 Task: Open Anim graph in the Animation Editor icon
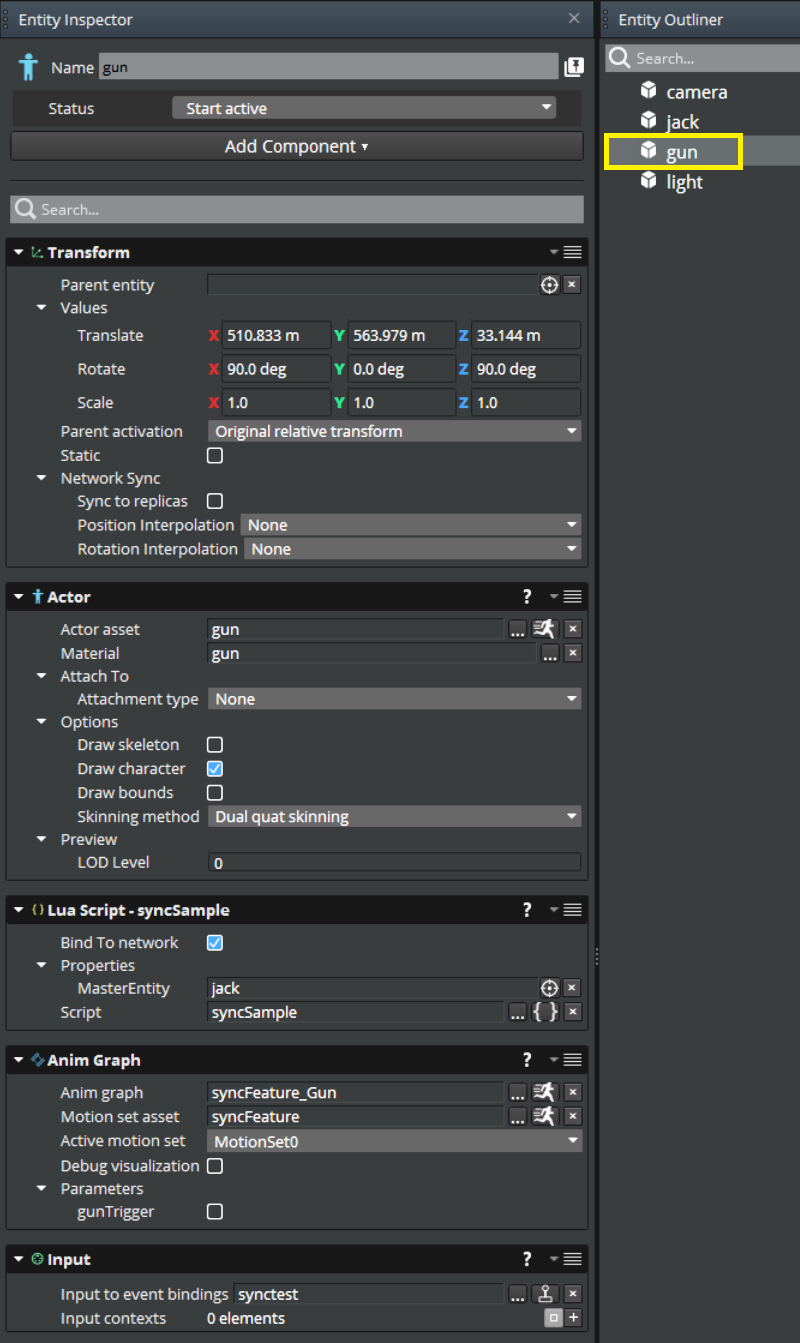(544, 1092)
